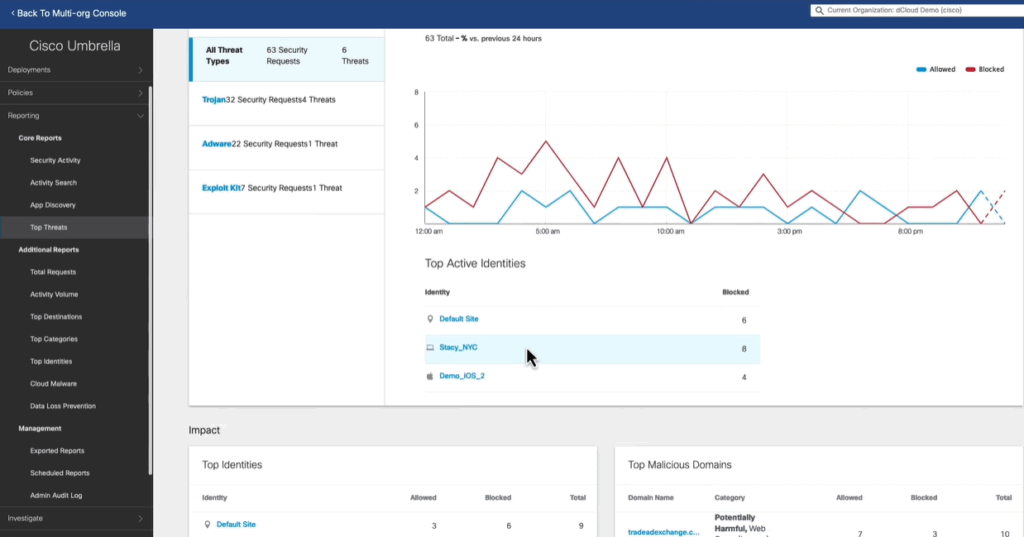
Task: Click the Blocked column header in Top Malicious Domains
Action: coord(923,498)
